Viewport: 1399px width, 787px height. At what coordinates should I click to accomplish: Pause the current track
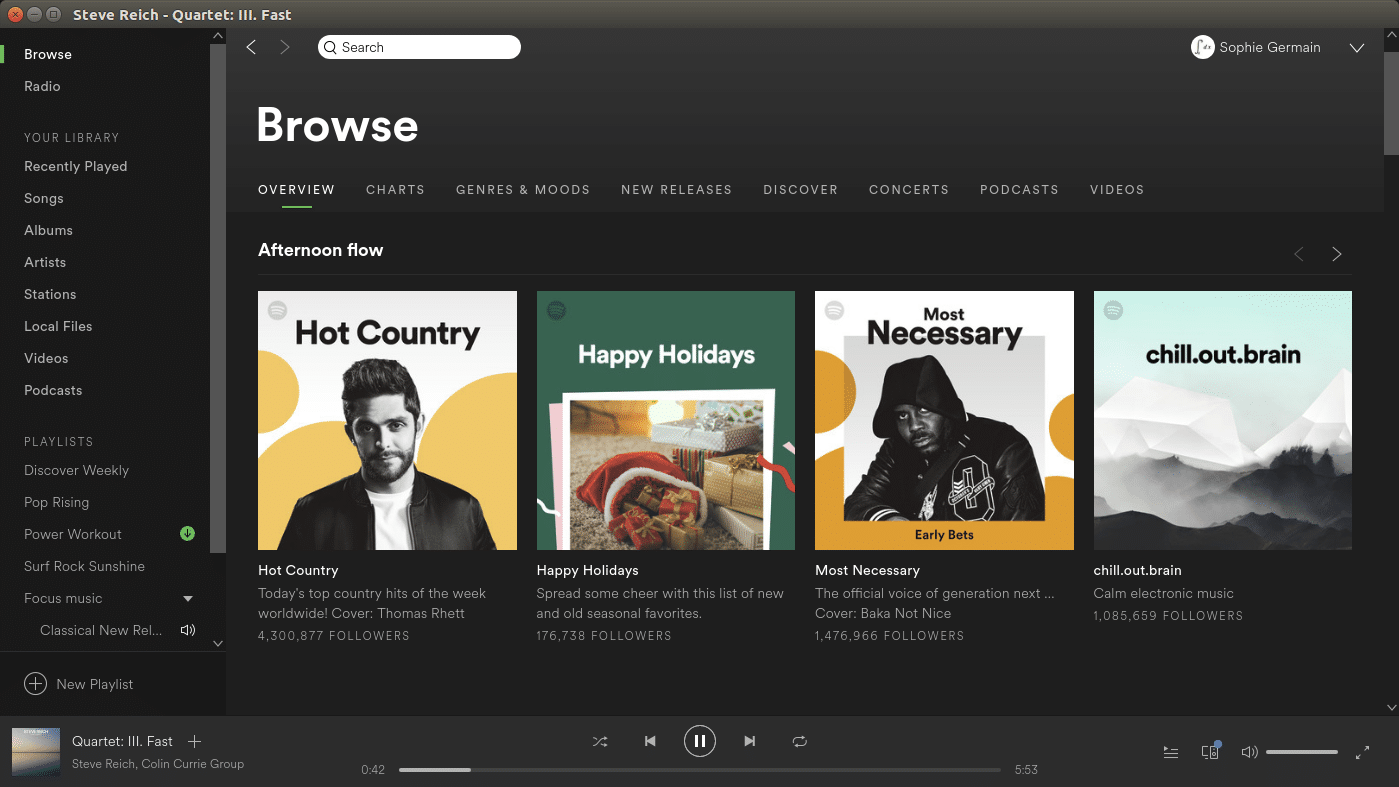(x=700, y=741)
